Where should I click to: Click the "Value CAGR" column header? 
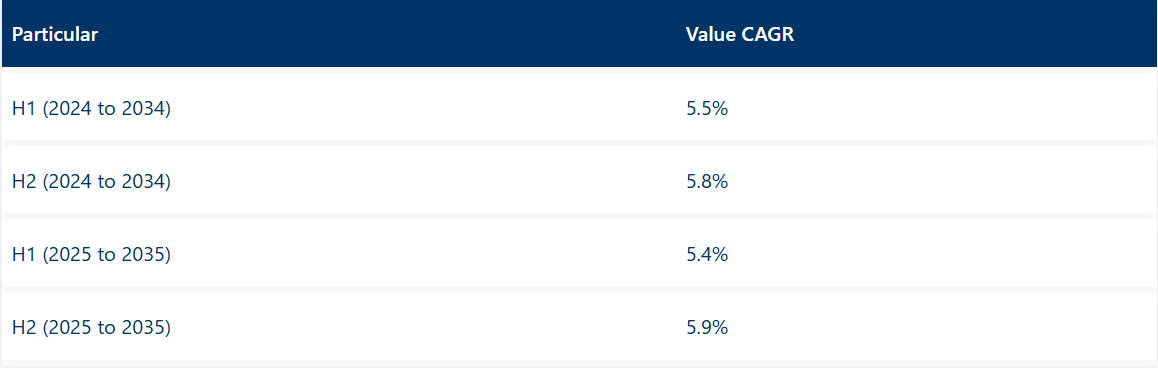(x=740, y=35)
